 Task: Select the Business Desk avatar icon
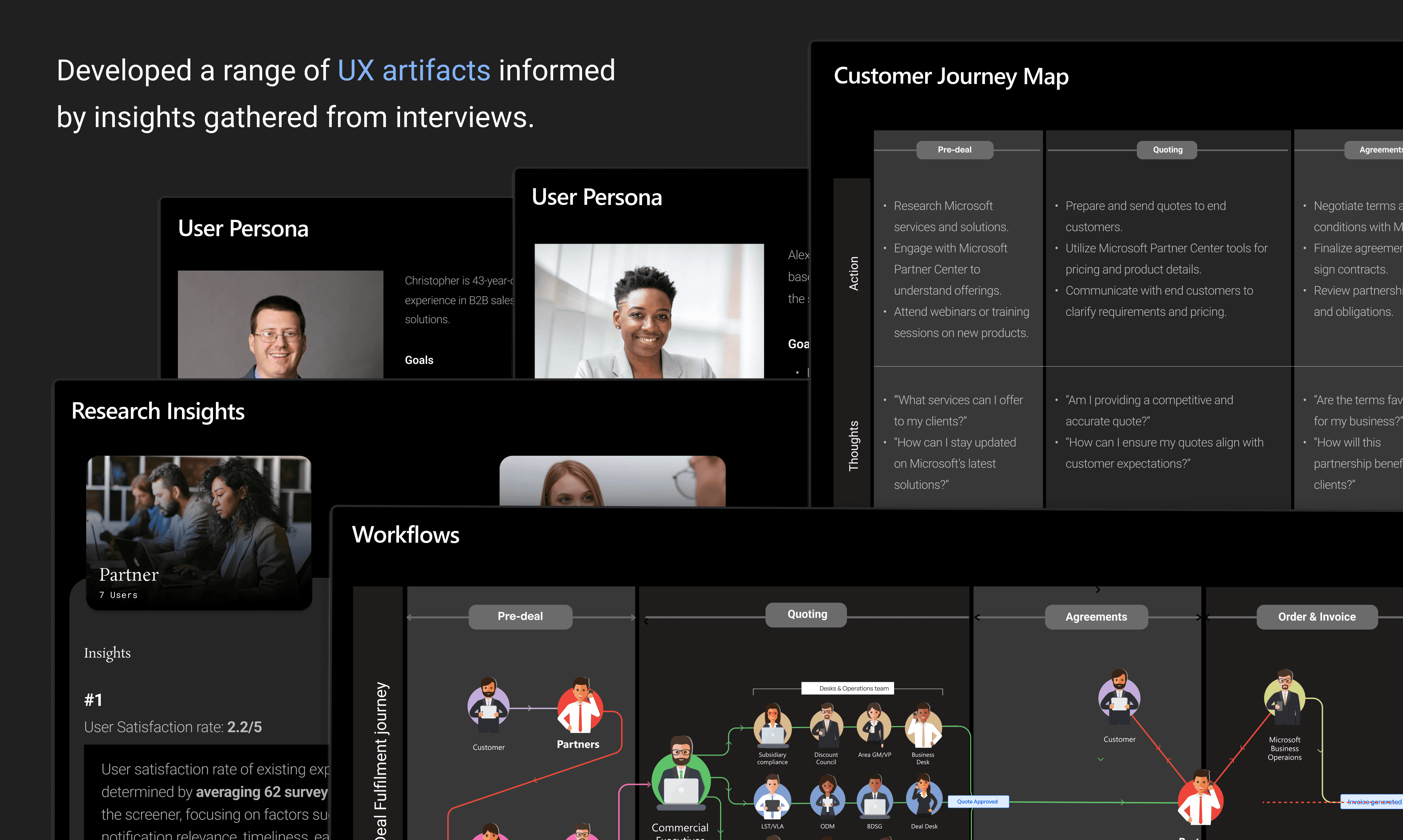click(x=923, y=726)
